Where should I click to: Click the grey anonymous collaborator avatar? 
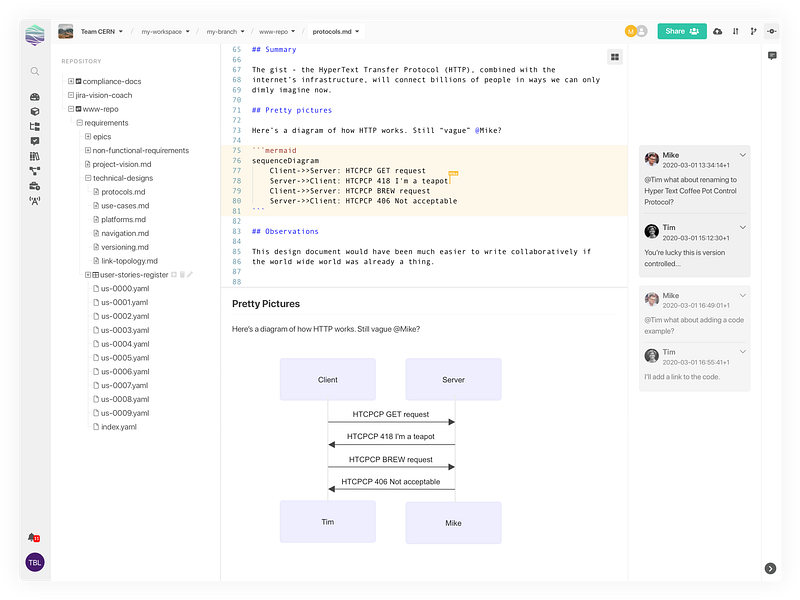coord(642,32)
